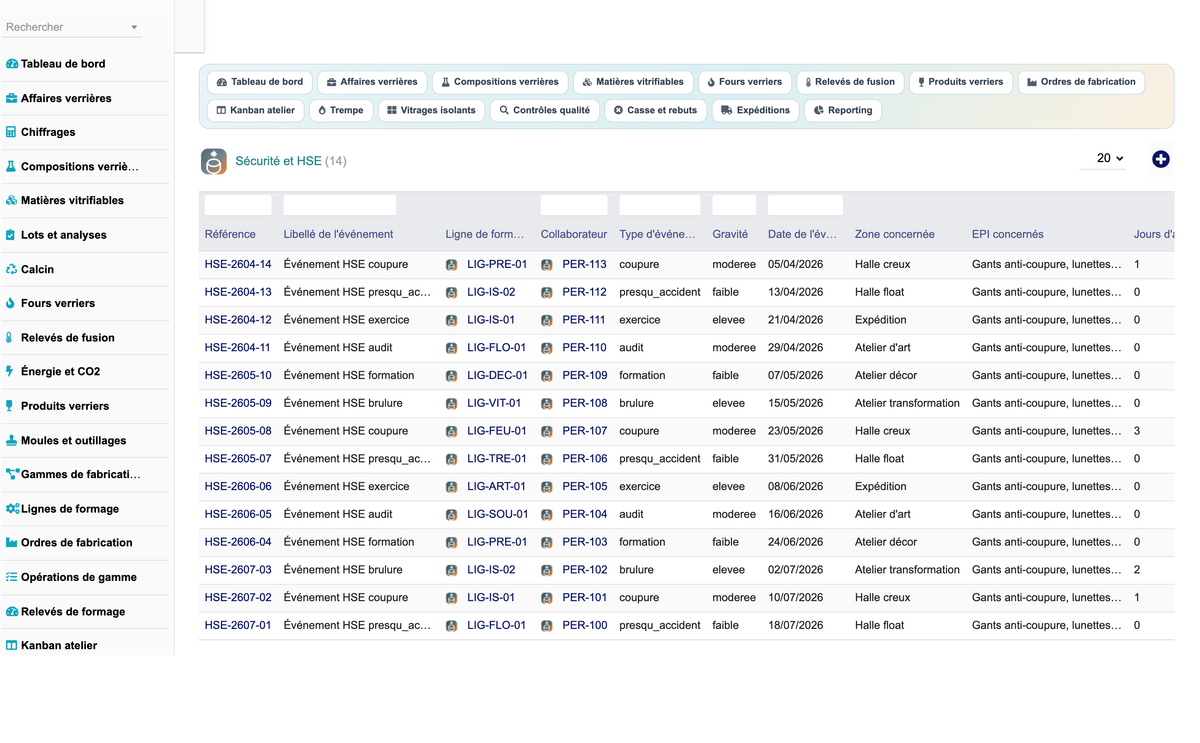
Task: Open the Reporting tab
Action: tap(843, 110)
